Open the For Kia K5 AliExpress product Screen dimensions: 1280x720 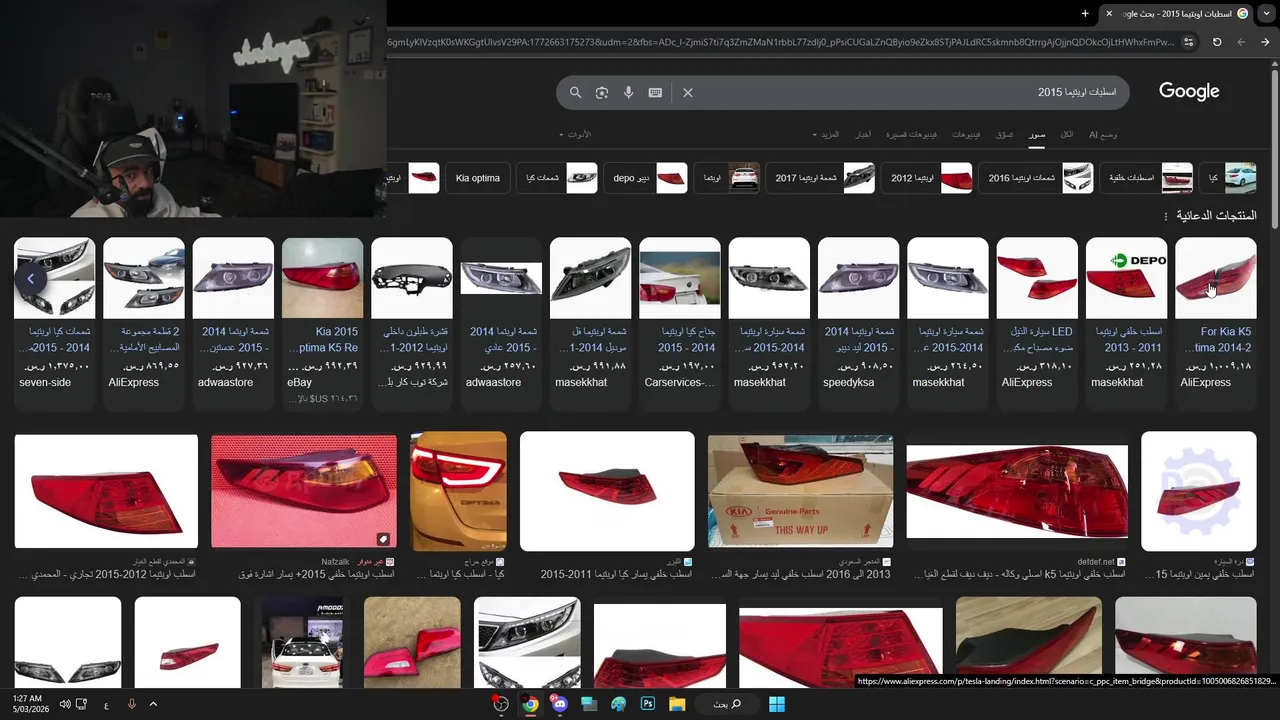point(1215,324)
